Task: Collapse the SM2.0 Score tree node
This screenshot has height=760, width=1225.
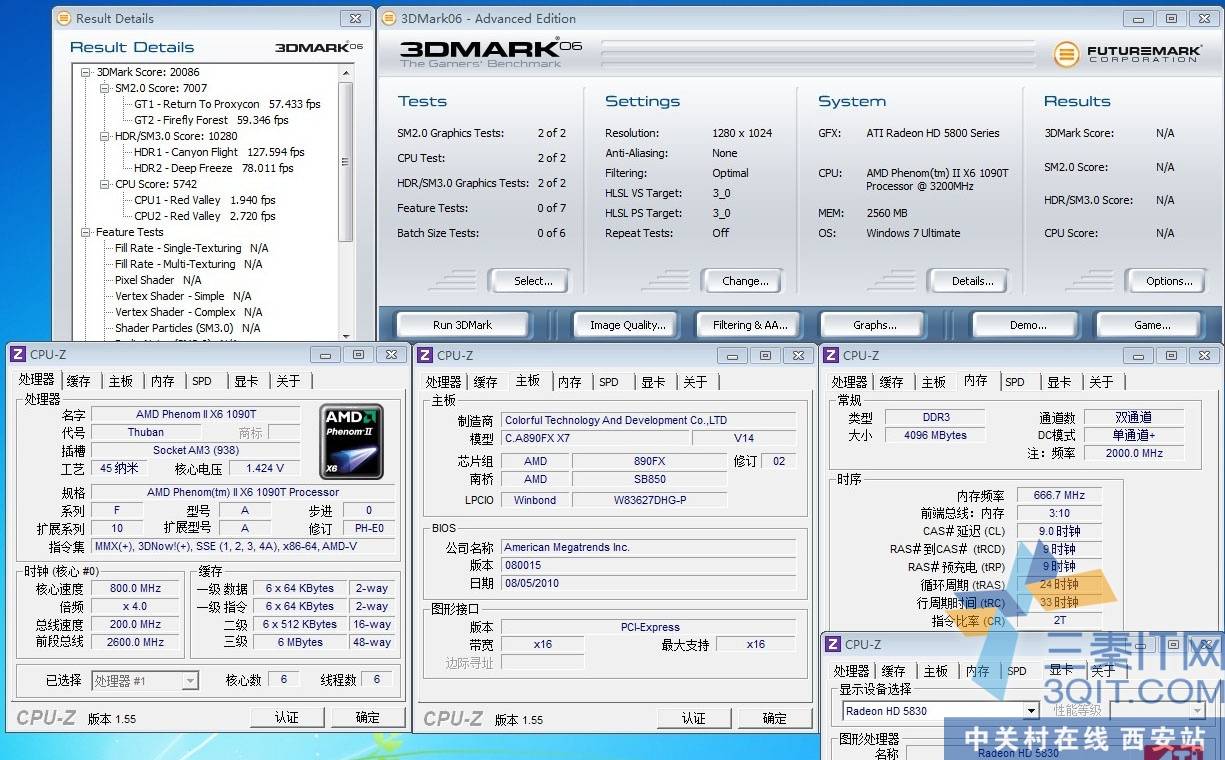Action: [106, 88]
